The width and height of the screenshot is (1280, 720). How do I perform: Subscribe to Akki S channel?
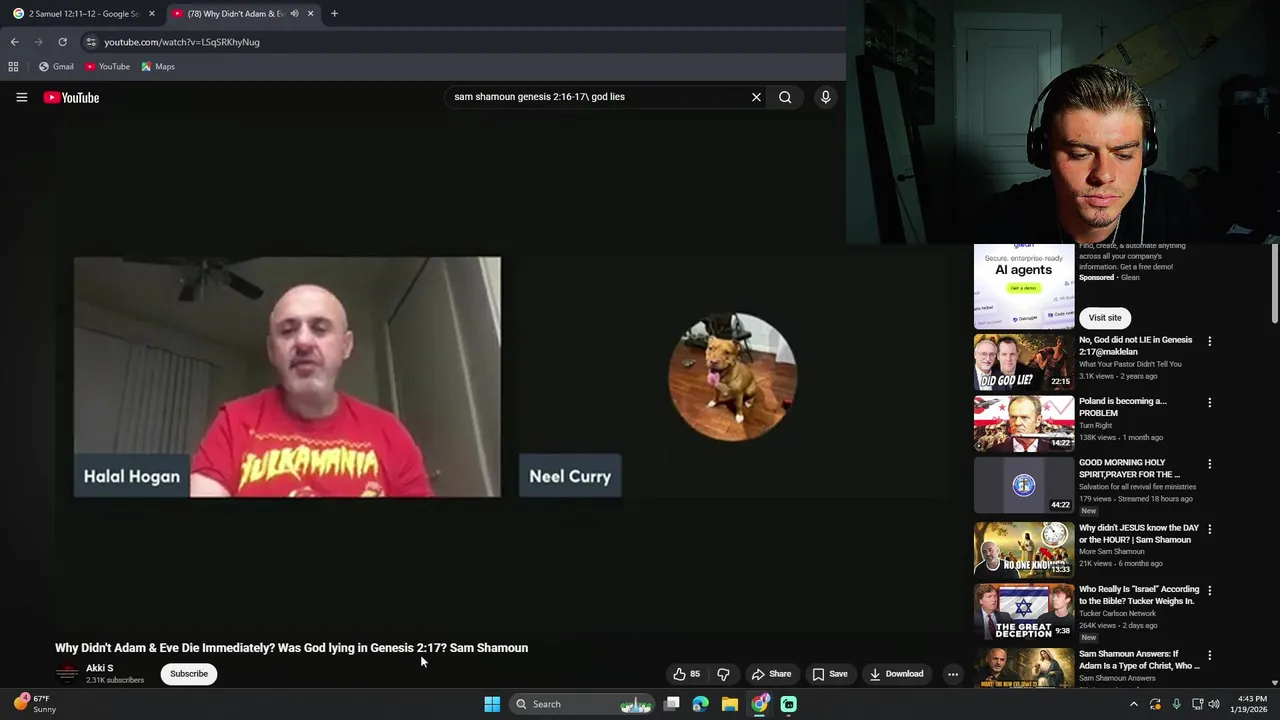coord(189,674)
